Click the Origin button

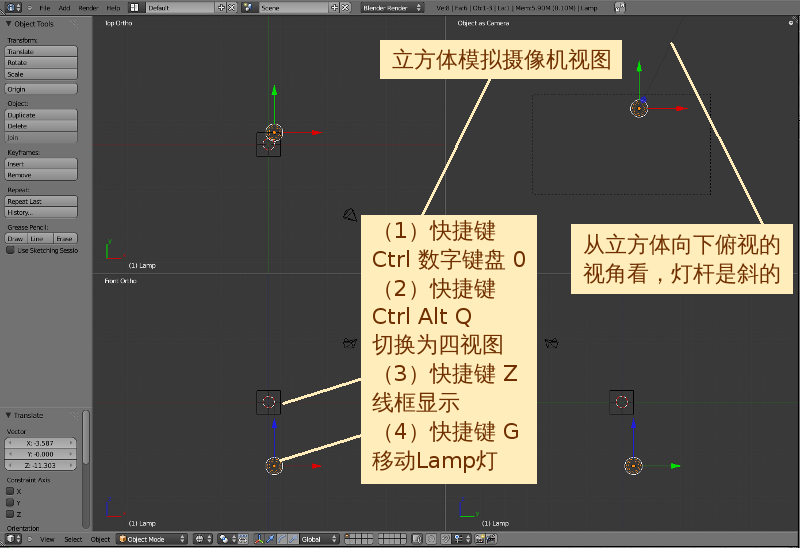(41, 89)
